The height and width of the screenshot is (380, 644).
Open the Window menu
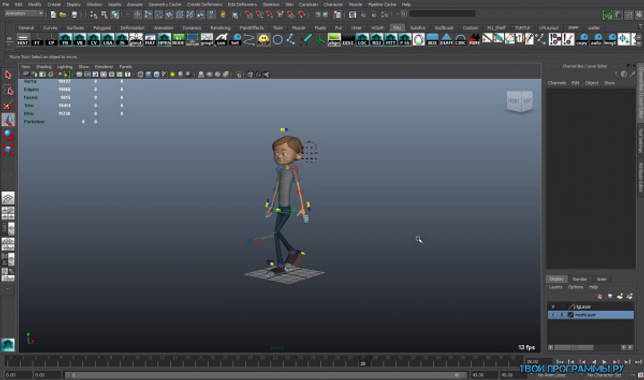[94, 4]
